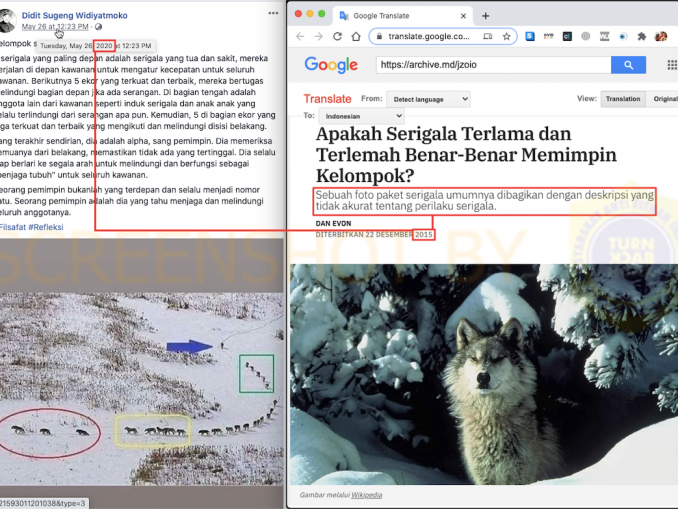Click the grey wolf article image
The image size is (678, 509).
[484, 374]
